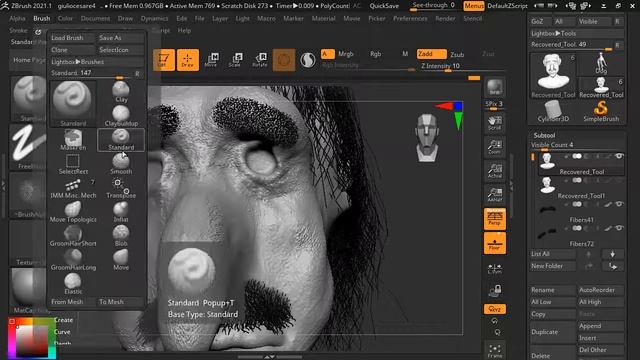Pick the IMM Misc. Mech brush
The height and width of the screenshot is (360, 640).
pos(73,188)
